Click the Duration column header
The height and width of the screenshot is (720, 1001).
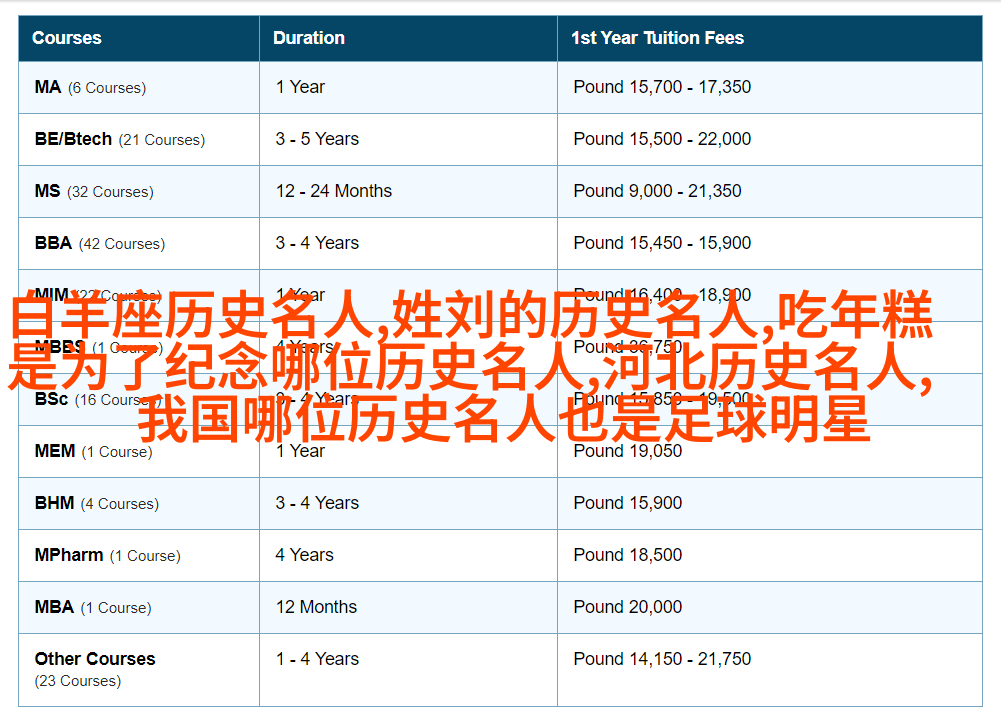pyautogui.click(x=309, y=38)
